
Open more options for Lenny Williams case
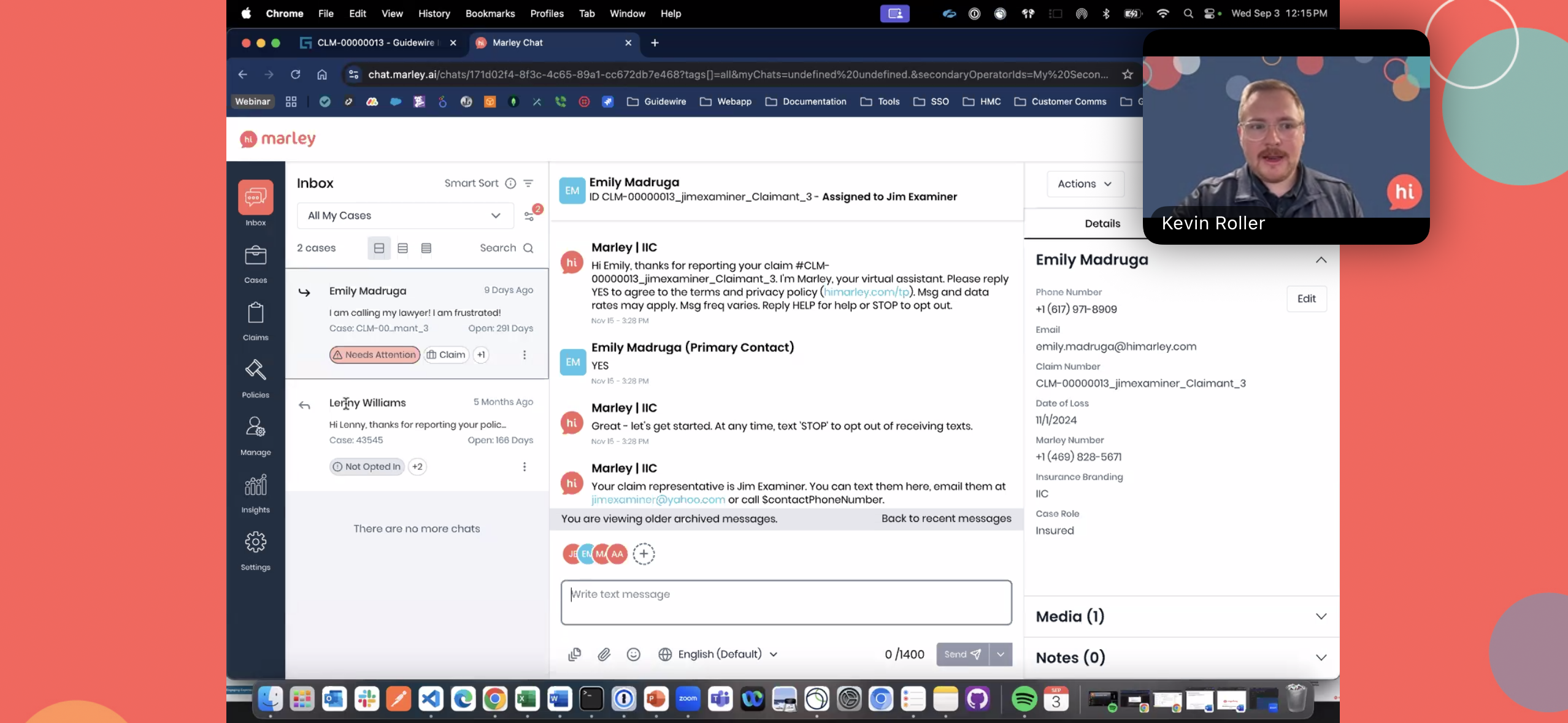[x=525, y=467]
